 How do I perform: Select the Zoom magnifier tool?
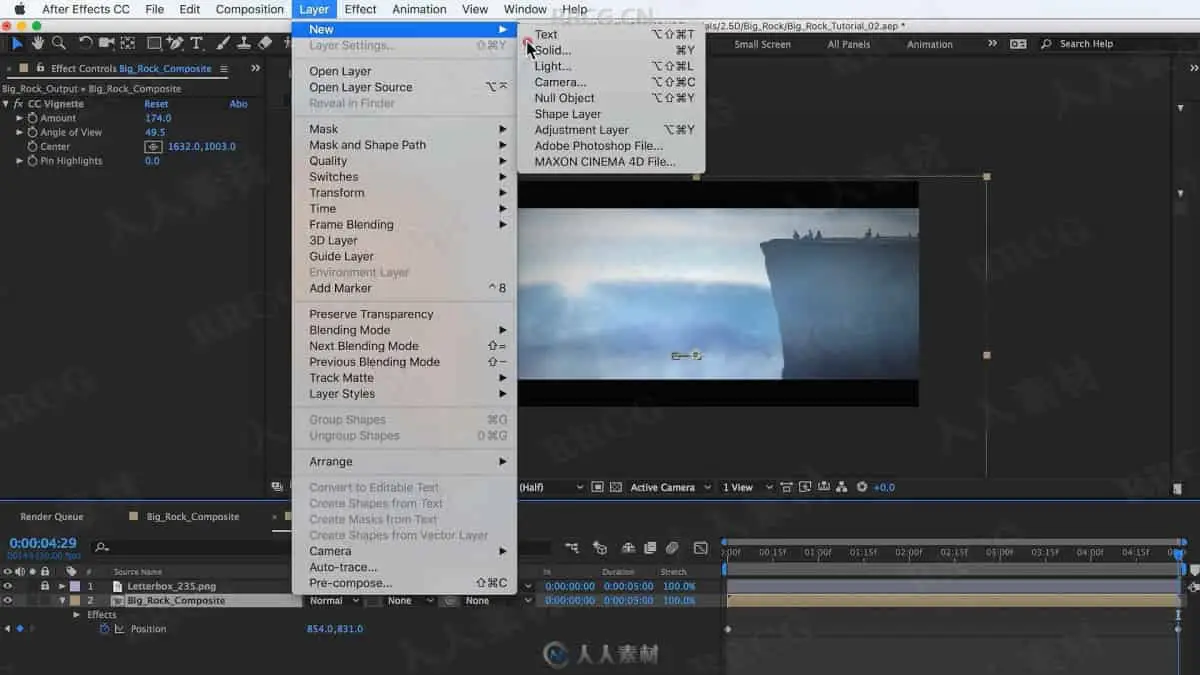(x=59, y=43)
